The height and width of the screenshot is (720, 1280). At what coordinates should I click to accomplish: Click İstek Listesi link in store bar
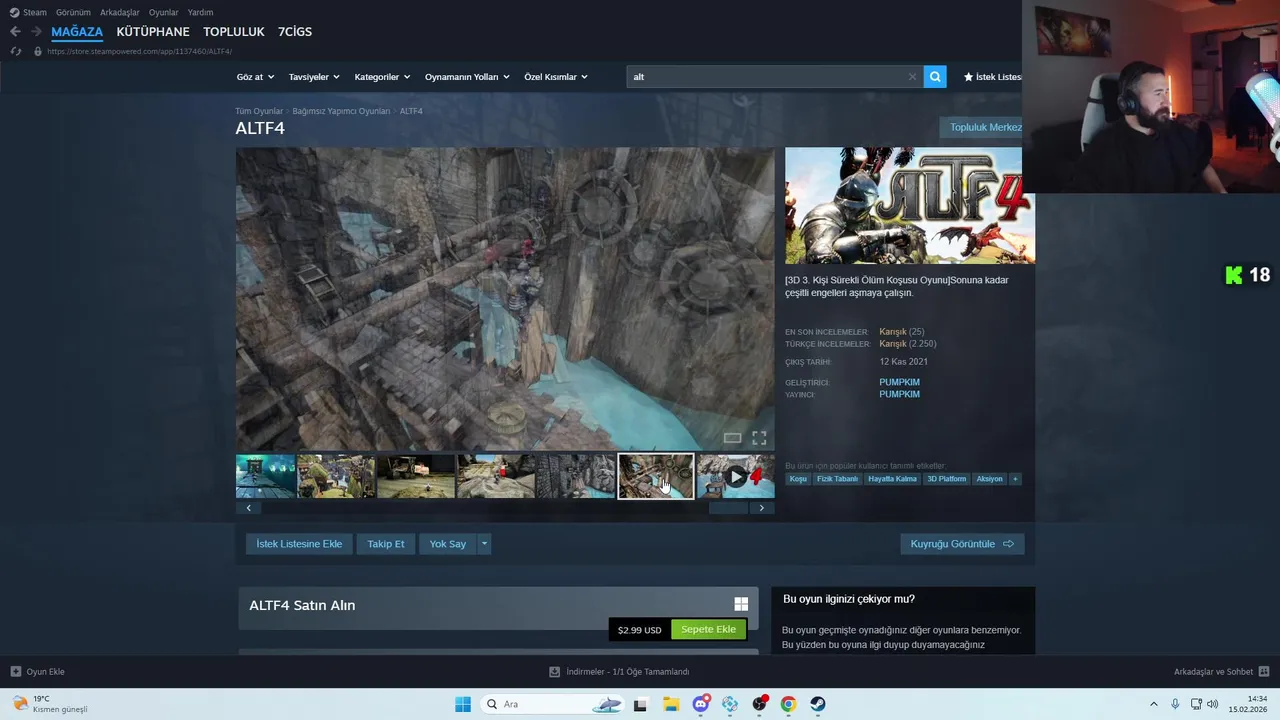click(x=992, y=77)
